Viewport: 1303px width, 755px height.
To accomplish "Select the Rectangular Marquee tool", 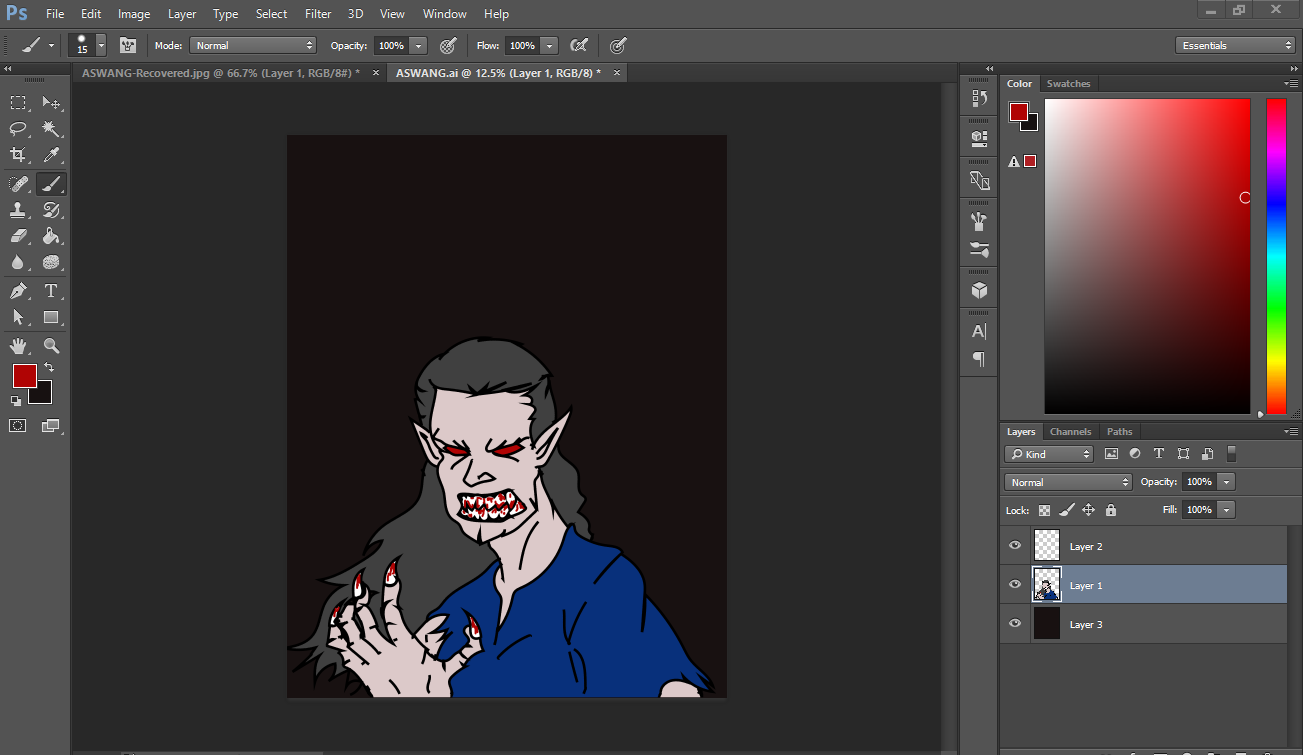I will tap(18, 102).
